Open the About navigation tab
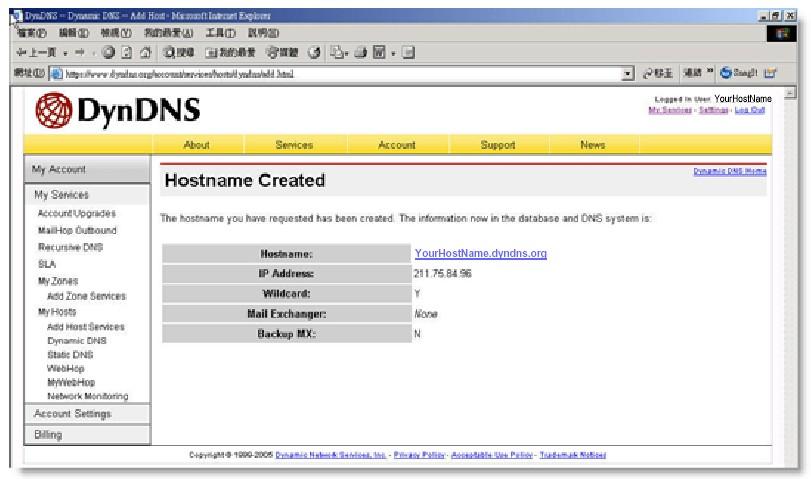Image resolution: width=811 pixels, height=479 pixels. point(197,145)
